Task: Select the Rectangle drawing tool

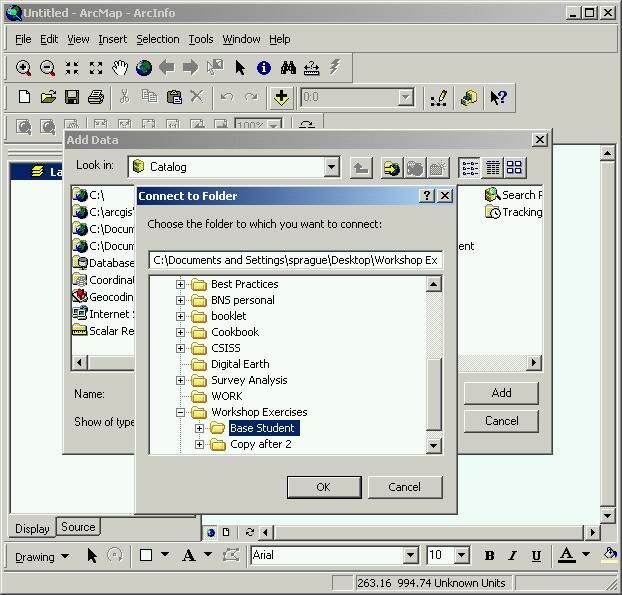Action: click(146, 555)
